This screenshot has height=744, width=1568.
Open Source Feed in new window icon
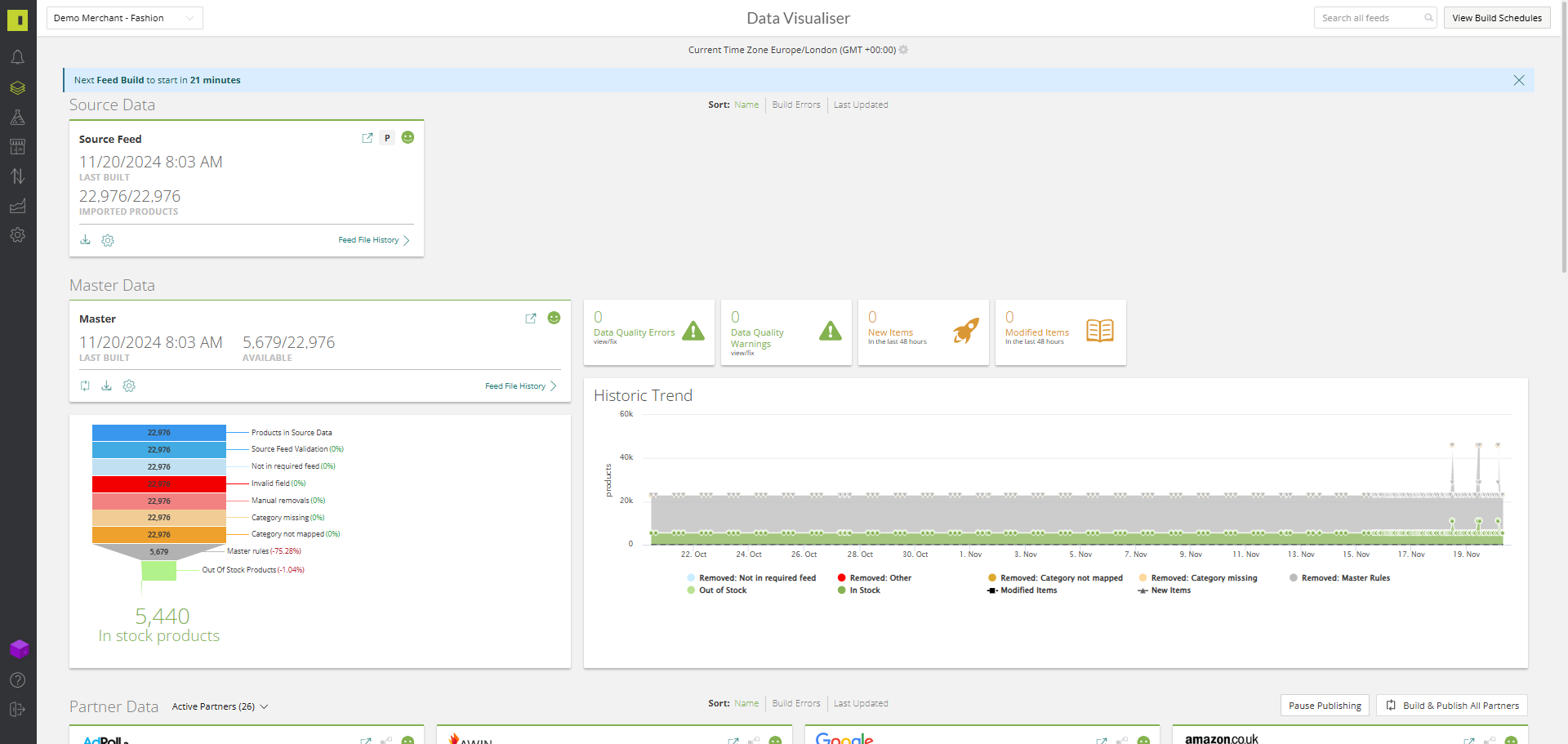tap(367, 138)
